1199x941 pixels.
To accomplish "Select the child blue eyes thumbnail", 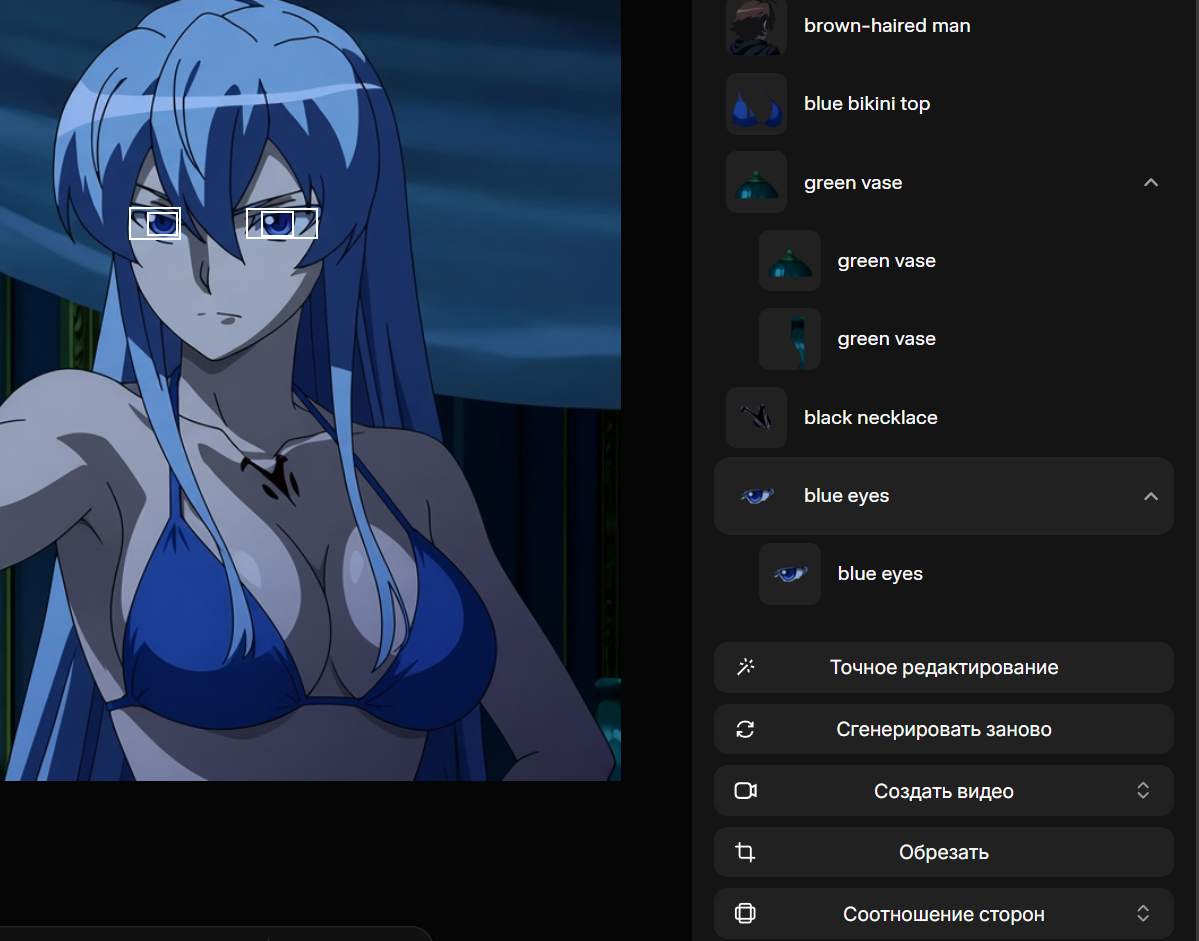I will [790, 574].
